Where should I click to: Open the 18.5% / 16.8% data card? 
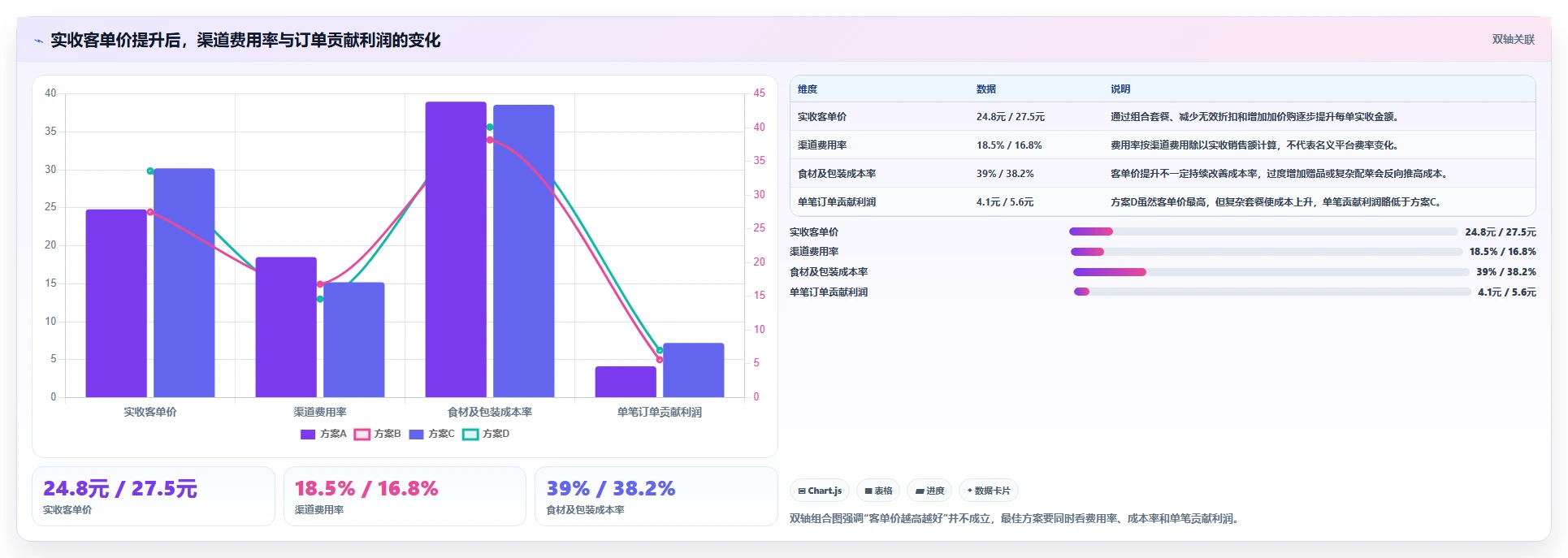(x=405, y=496)
